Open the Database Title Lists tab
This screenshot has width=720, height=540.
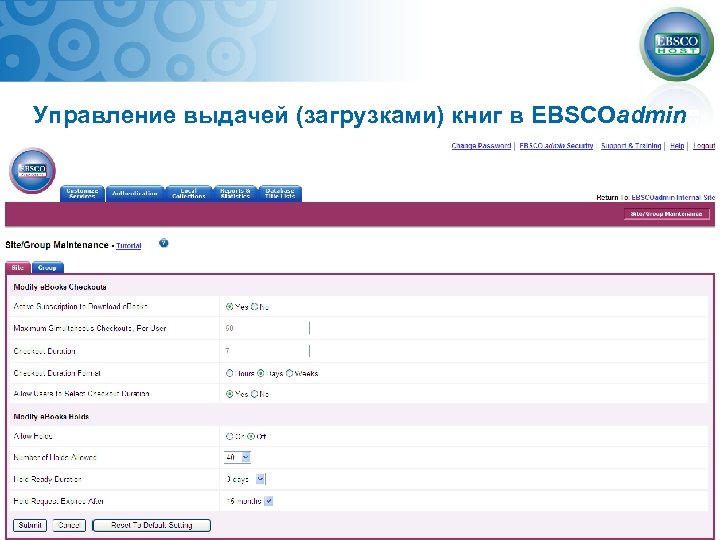coord(280,193)
